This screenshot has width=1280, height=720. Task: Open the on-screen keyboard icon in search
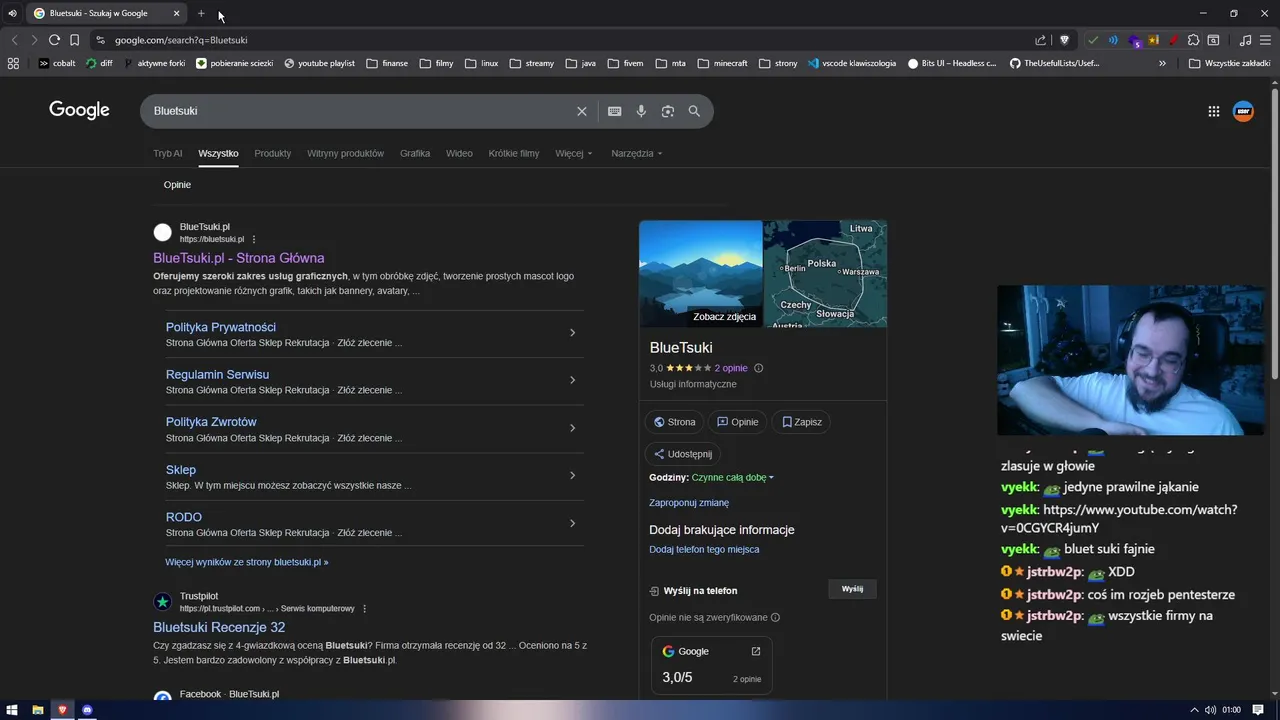point(614,111)
